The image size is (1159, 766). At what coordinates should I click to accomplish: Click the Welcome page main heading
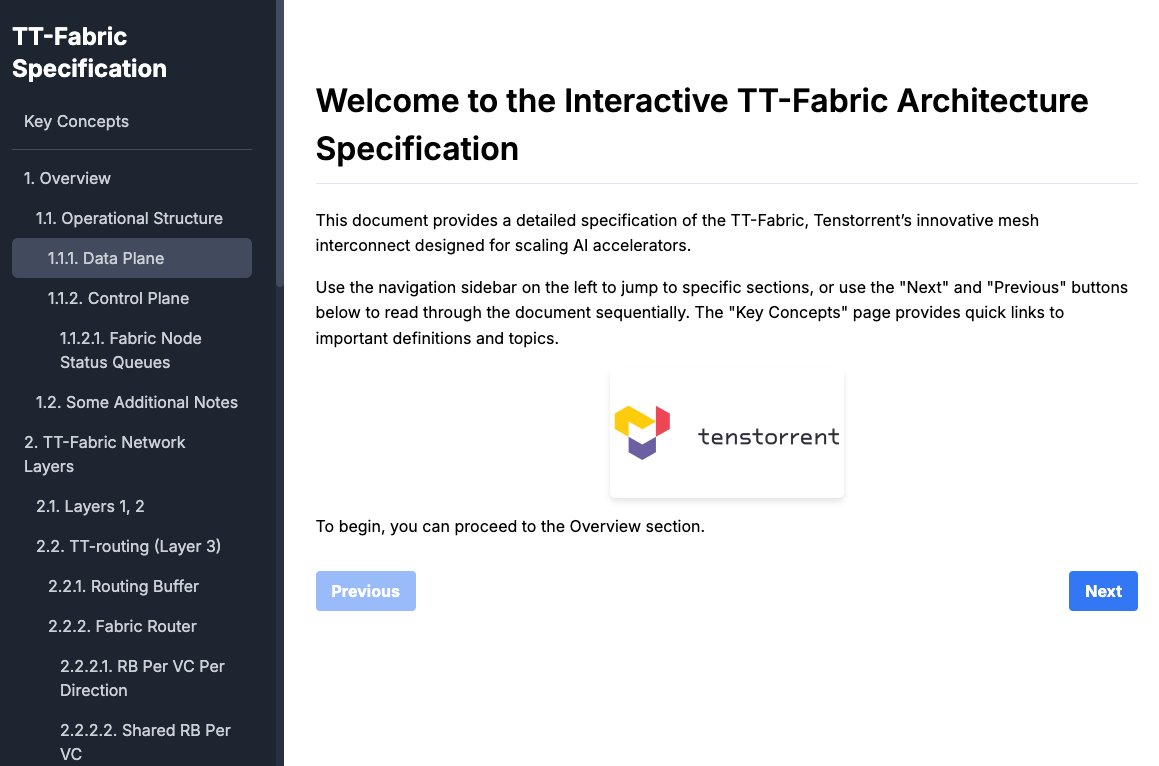point(701,124)
